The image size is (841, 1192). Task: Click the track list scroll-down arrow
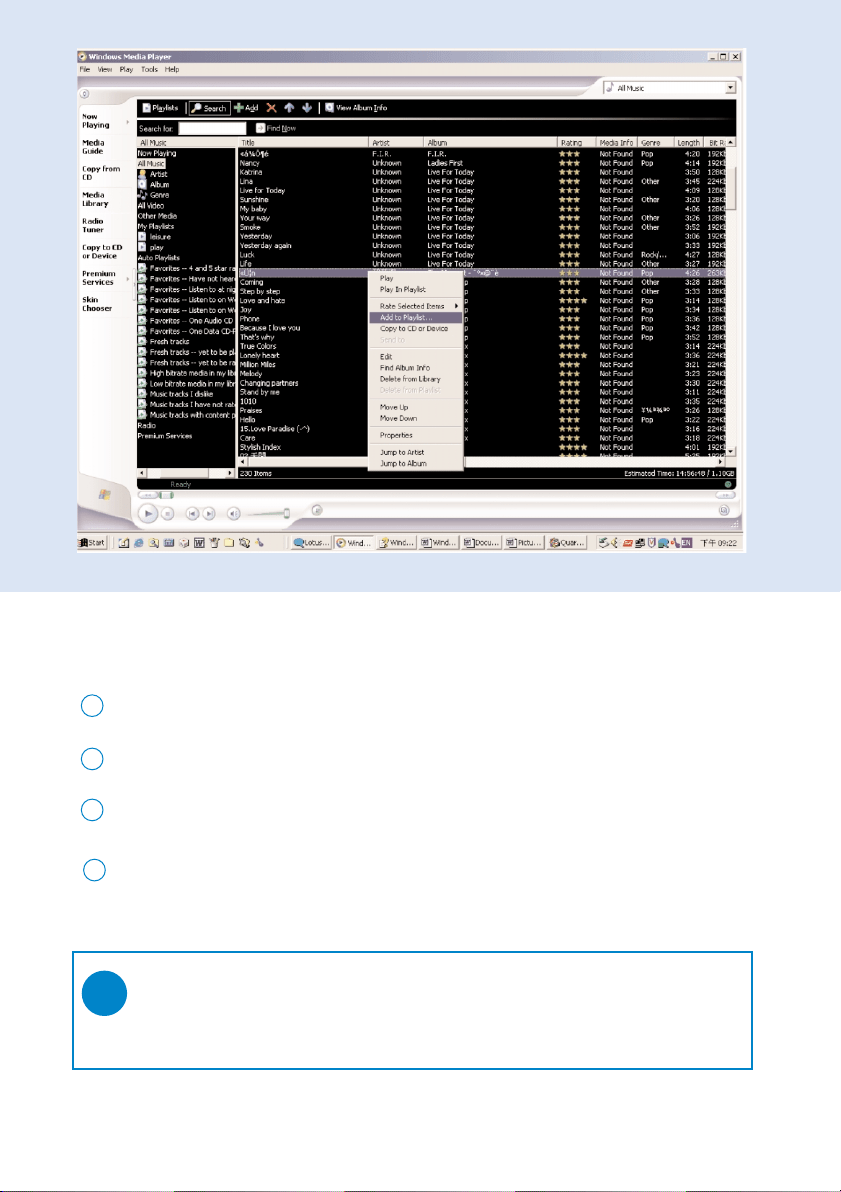tap(731, 452)
